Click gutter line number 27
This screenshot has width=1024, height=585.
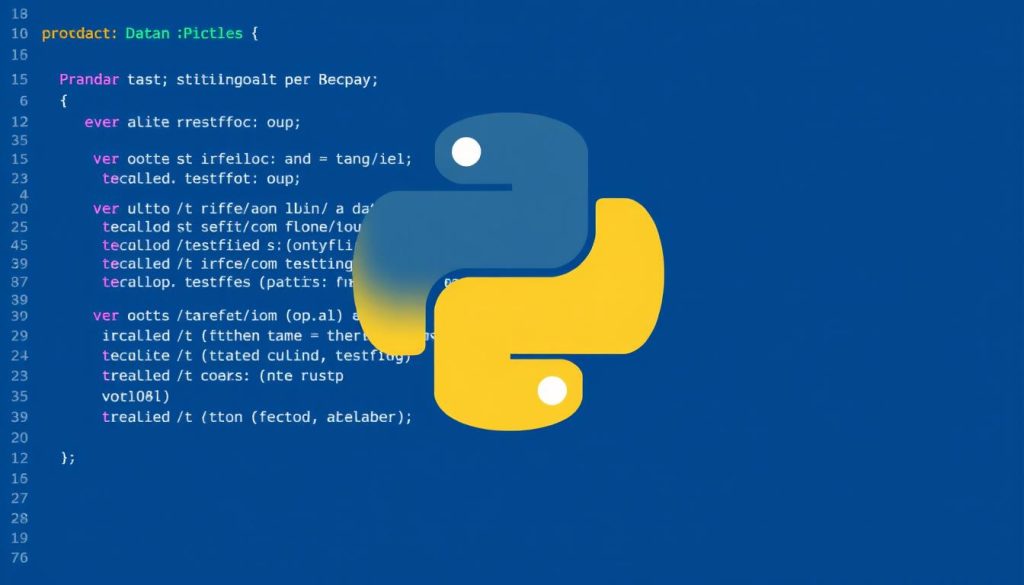click(x=20, y=498)
